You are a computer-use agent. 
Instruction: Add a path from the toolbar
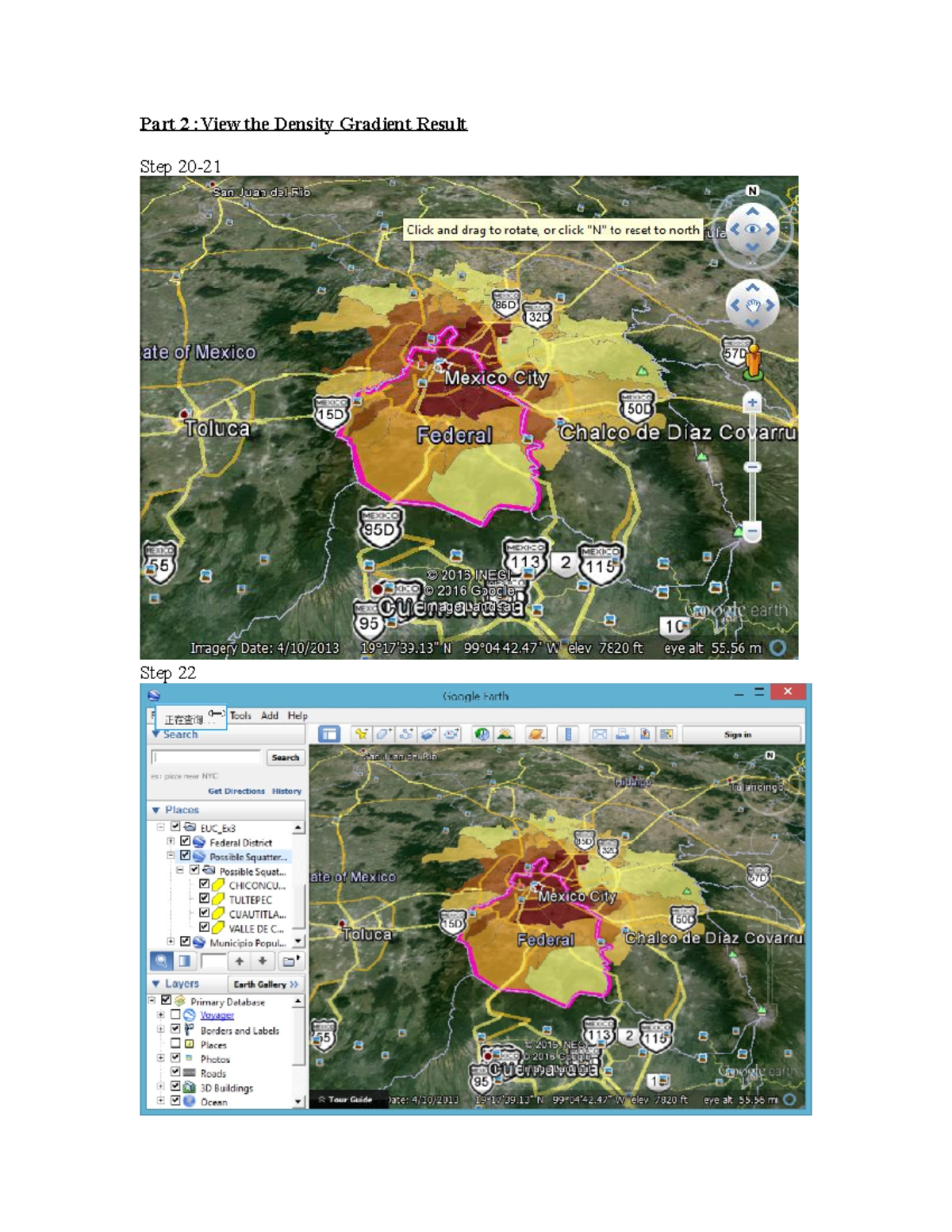[406, 734]
